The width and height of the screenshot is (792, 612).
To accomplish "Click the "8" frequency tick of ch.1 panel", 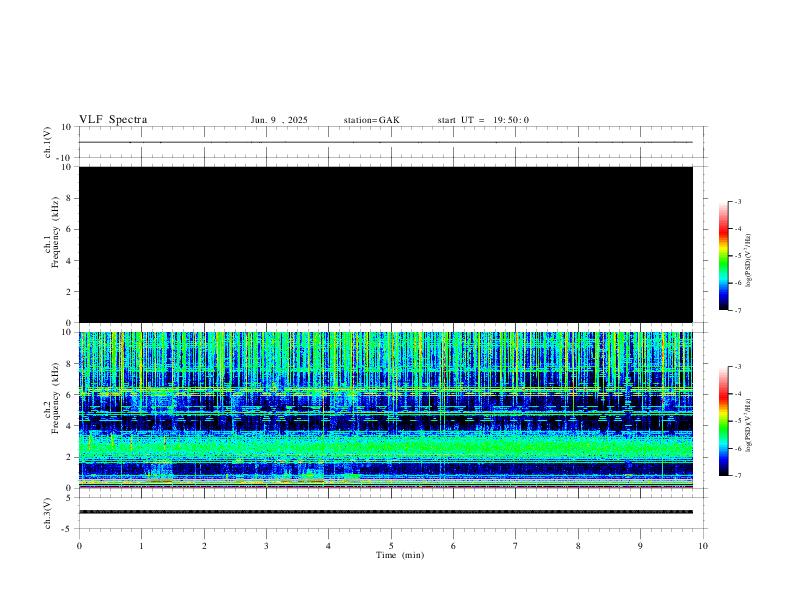I will [69, 198].
